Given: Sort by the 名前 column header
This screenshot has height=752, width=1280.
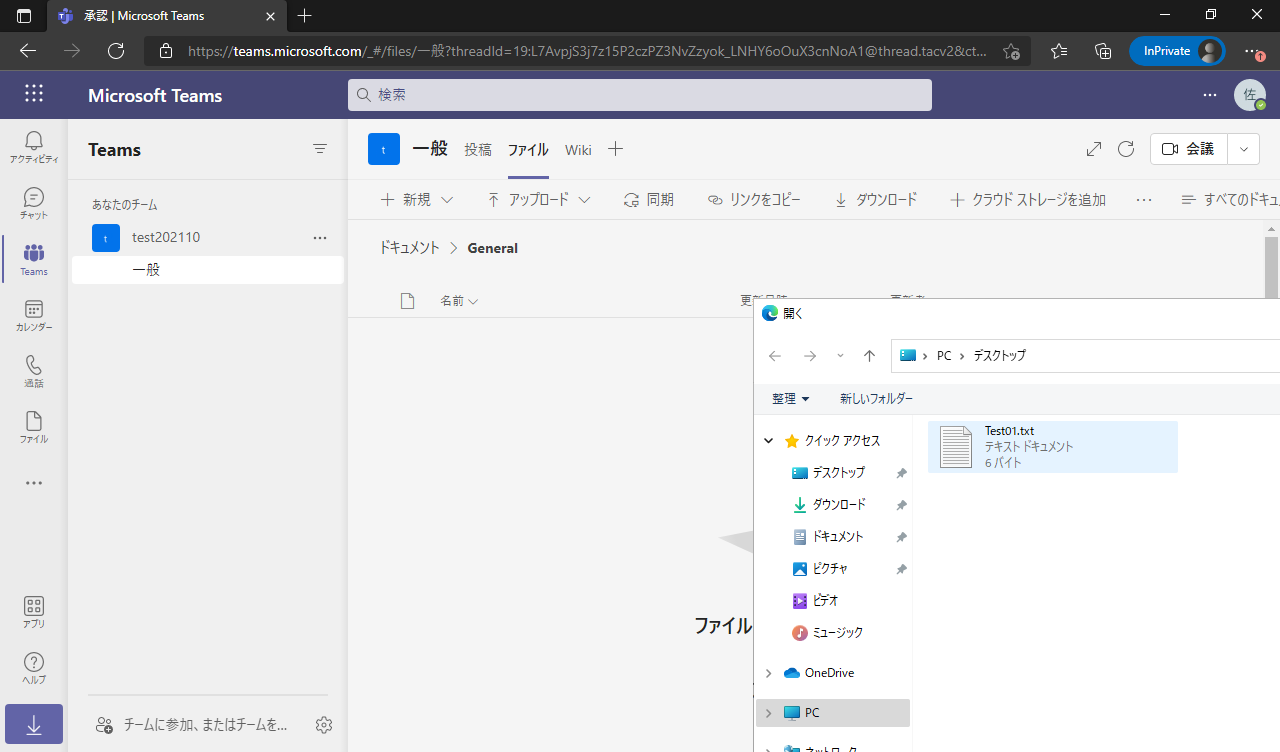Looking at the screenshot, I should 459,301.
